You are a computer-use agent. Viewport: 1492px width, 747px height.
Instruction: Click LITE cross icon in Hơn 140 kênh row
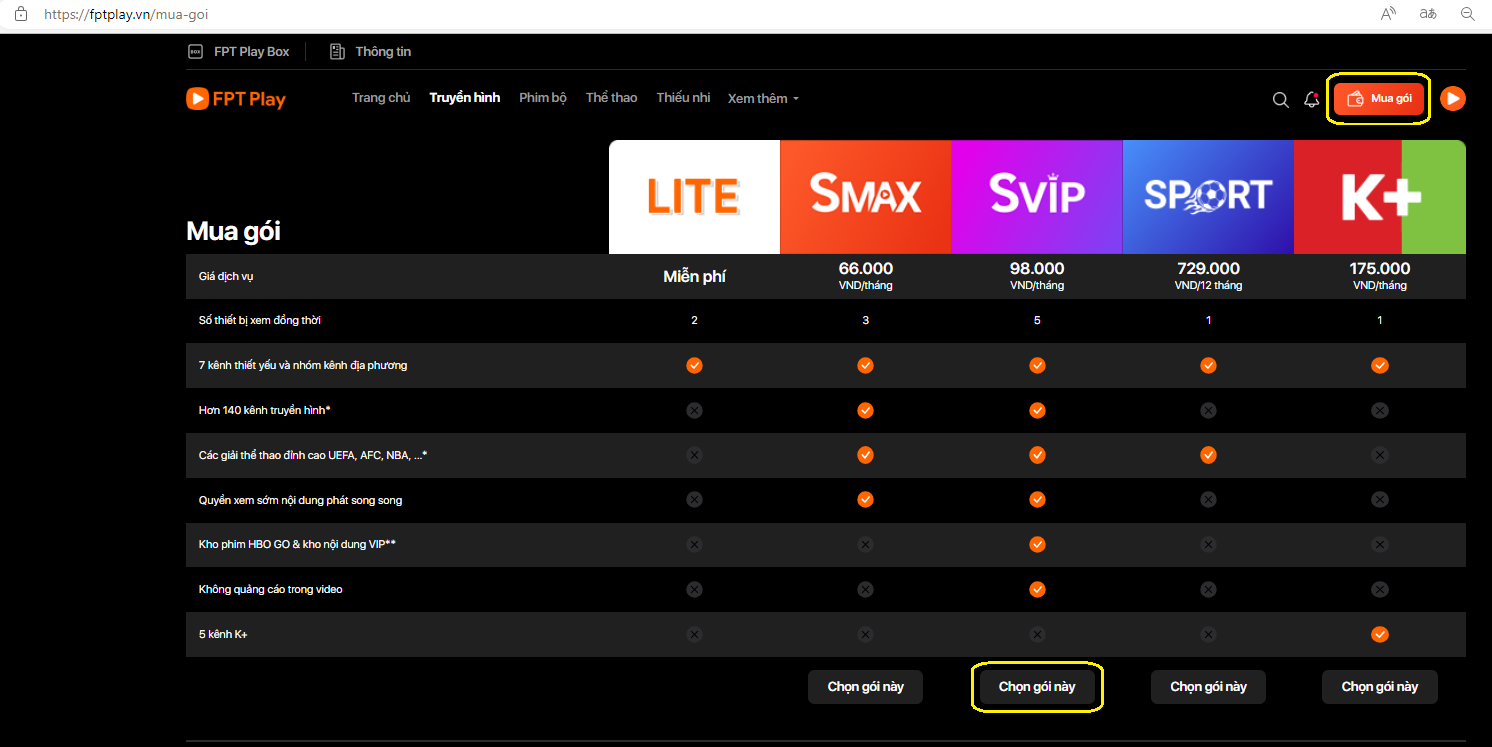click(694, 410)
